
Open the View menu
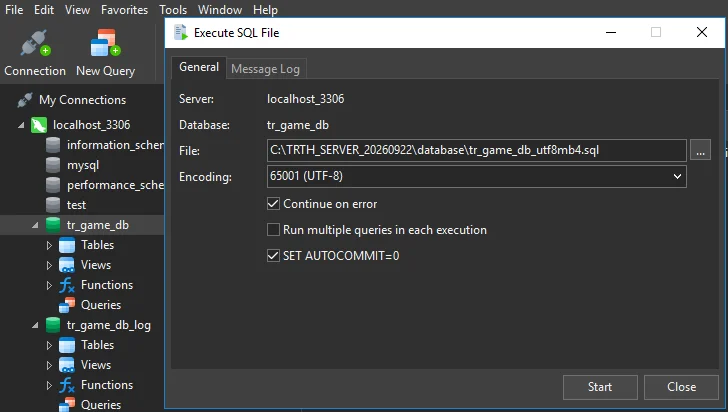(x=77, y=10)
